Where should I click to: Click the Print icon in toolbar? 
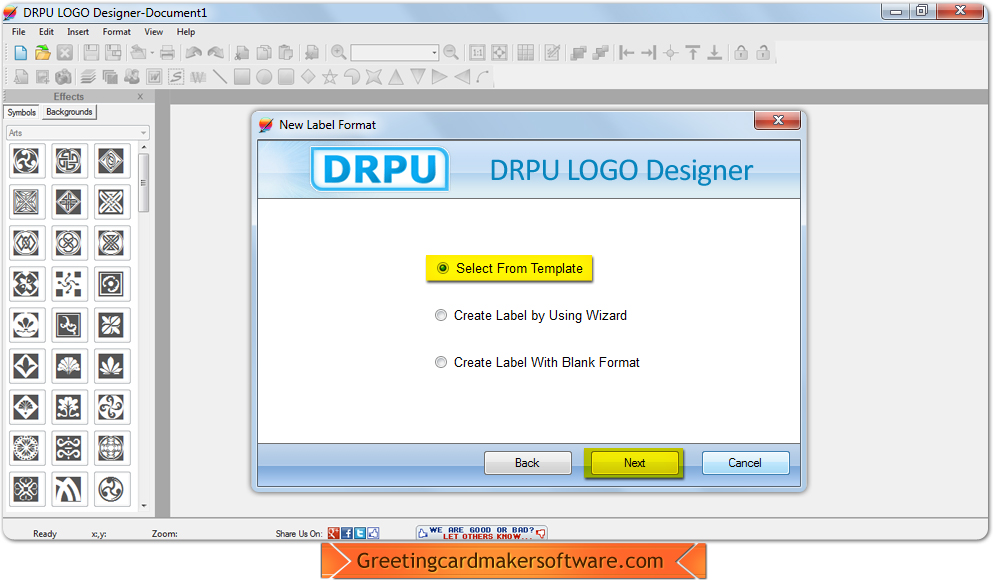(x=167, y=53)
